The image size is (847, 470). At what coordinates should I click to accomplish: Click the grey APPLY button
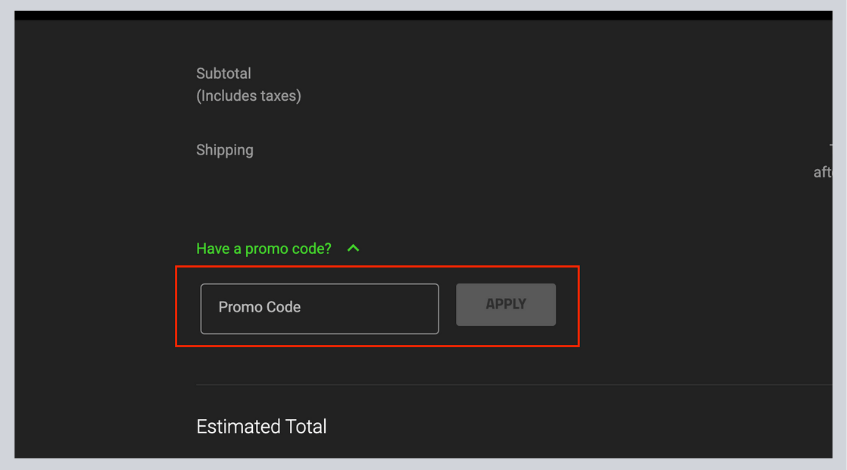(506, 305)
